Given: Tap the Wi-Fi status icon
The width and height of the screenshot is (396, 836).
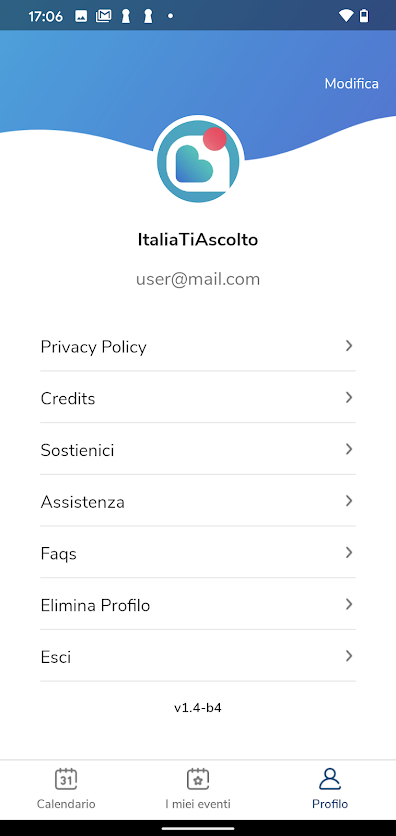Looking at the screenshot, I should [x=346, y=16].
